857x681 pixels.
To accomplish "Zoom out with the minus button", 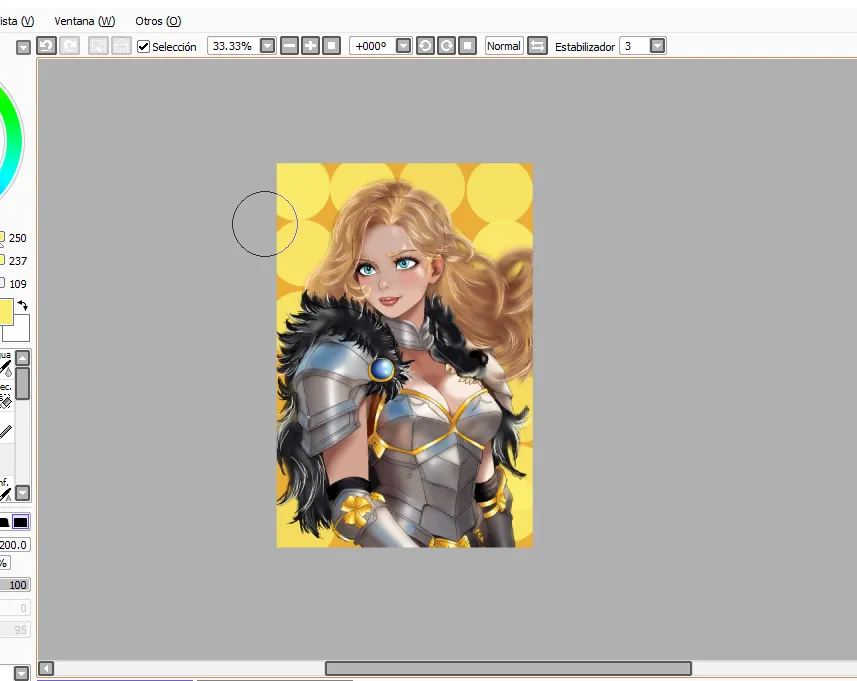I will (289, 46).
